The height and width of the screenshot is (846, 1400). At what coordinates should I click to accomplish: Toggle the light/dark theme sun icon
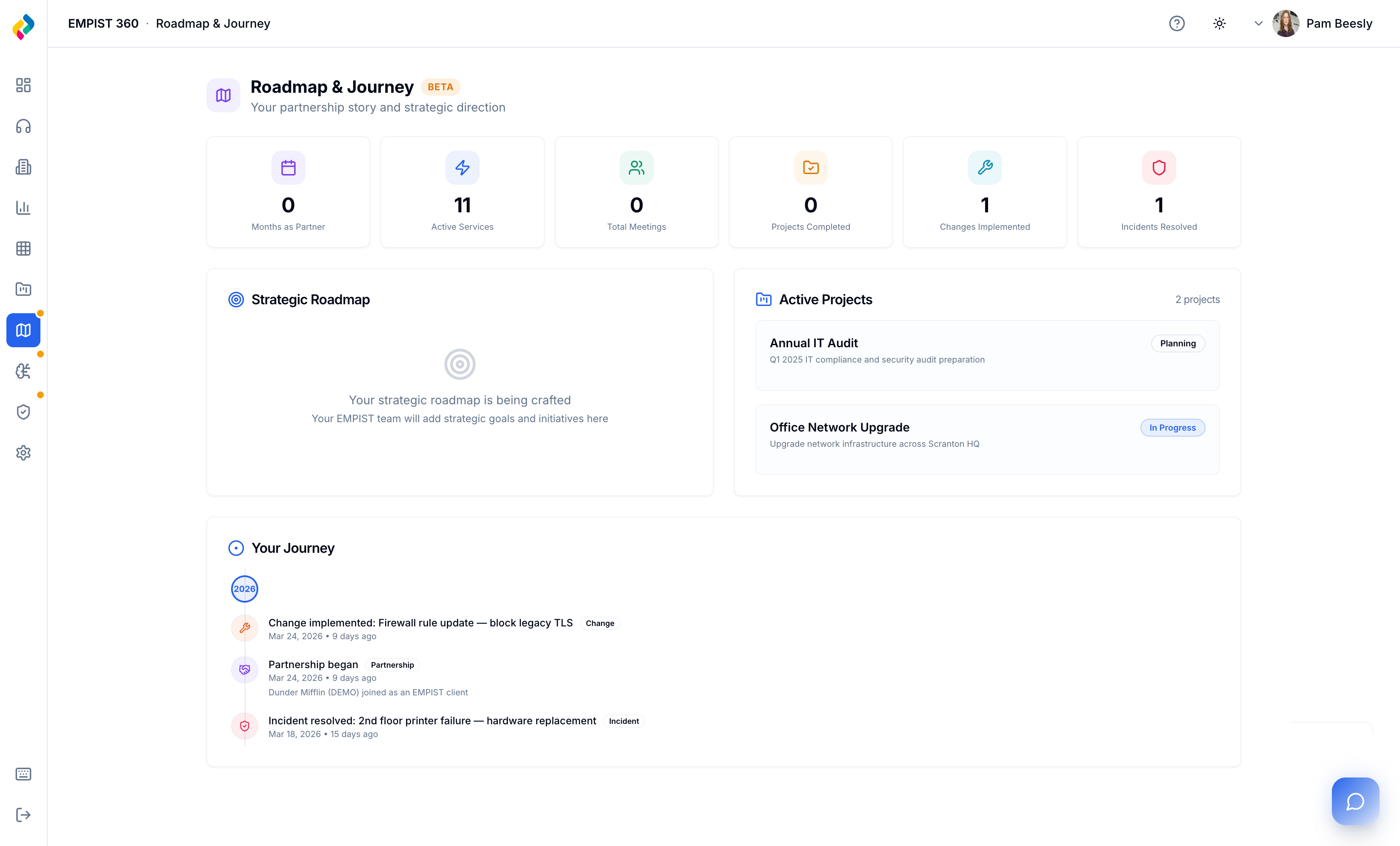1219,23
